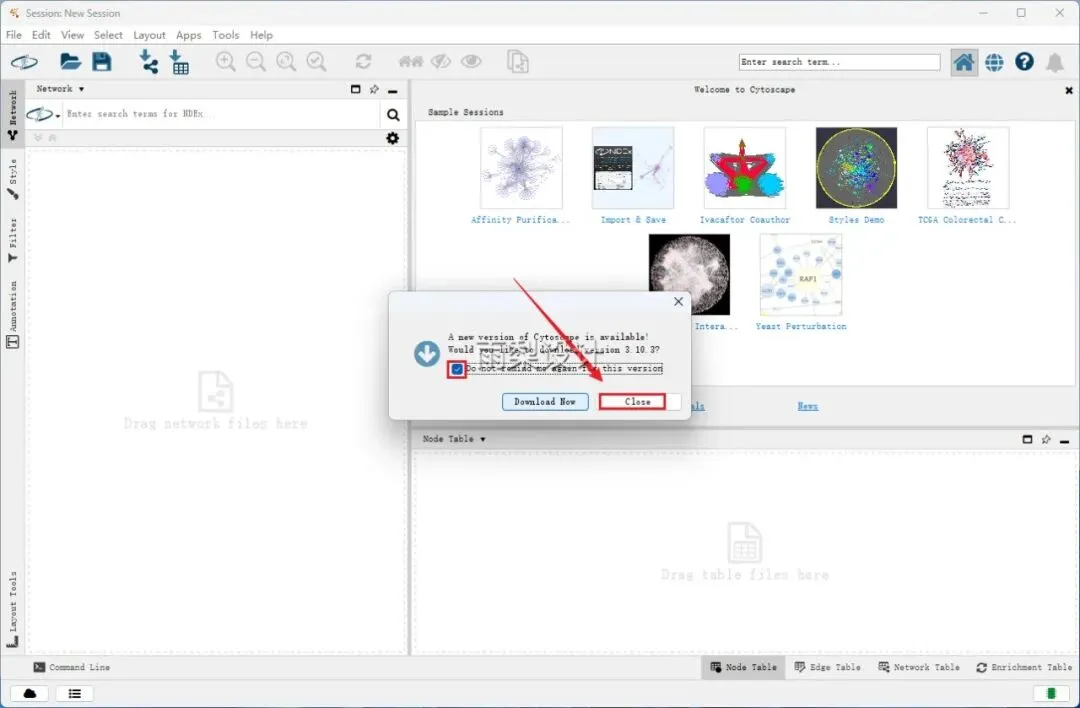Show the starter panel home icon
This screenshot has height=708, width=1080.
pos(964,63)
